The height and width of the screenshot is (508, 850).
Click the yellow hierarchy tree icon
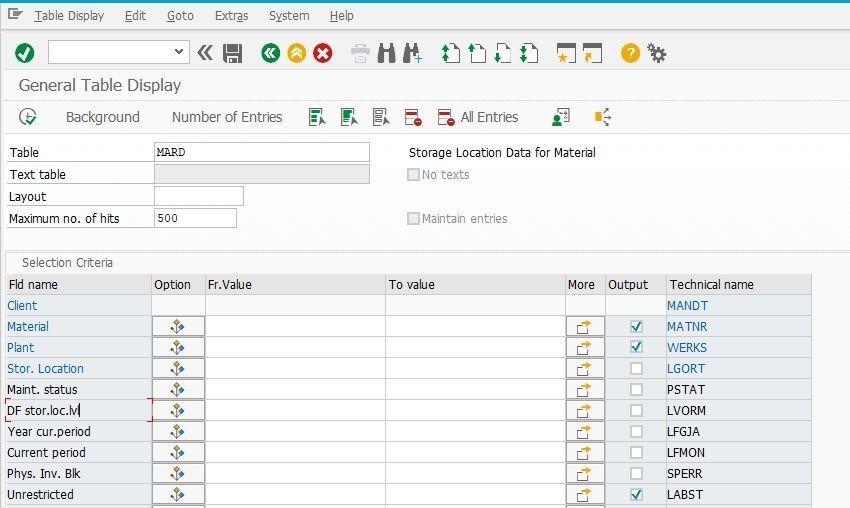[602, 117]
